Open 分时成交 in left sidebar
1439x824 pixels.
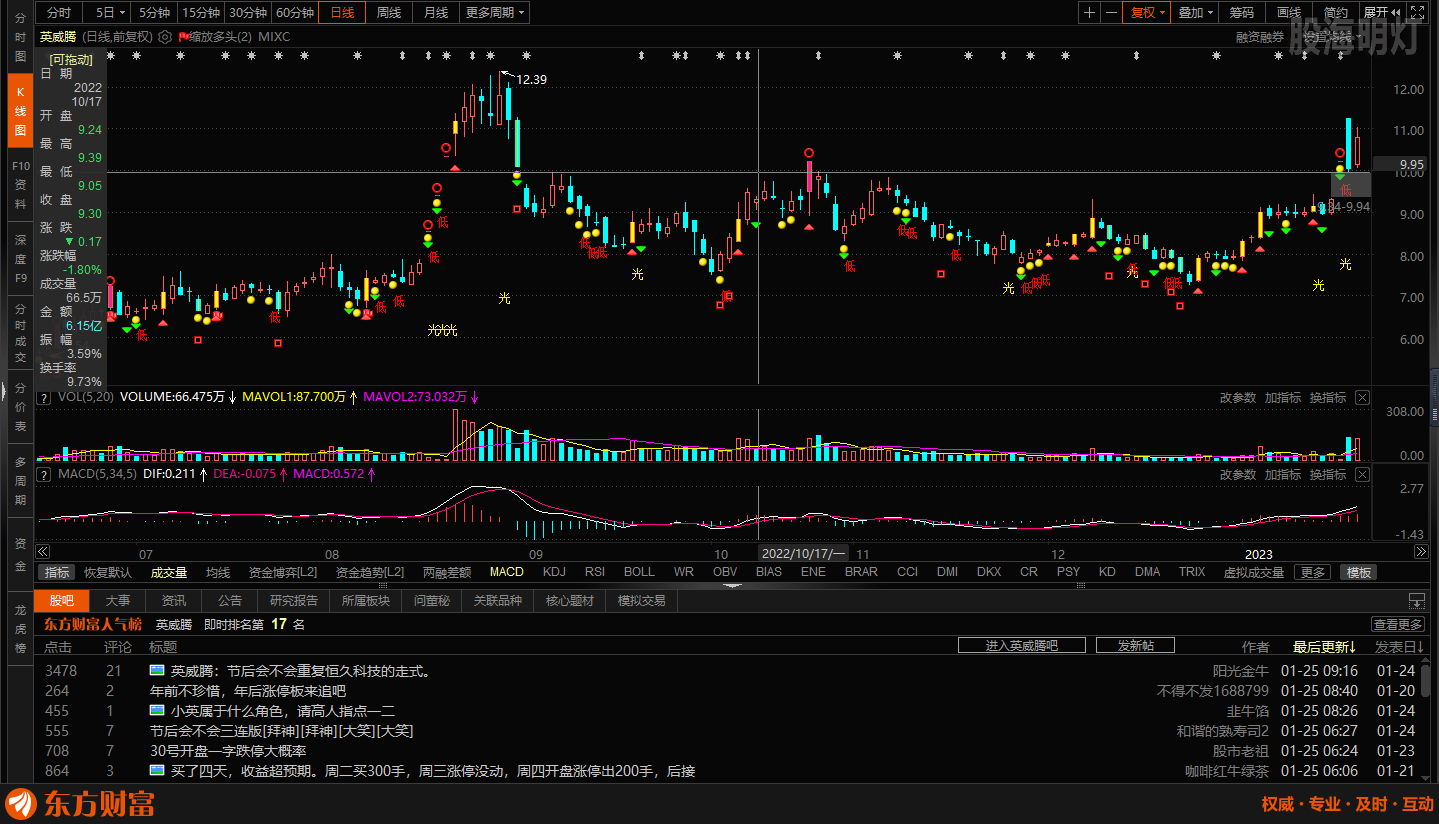20,333
